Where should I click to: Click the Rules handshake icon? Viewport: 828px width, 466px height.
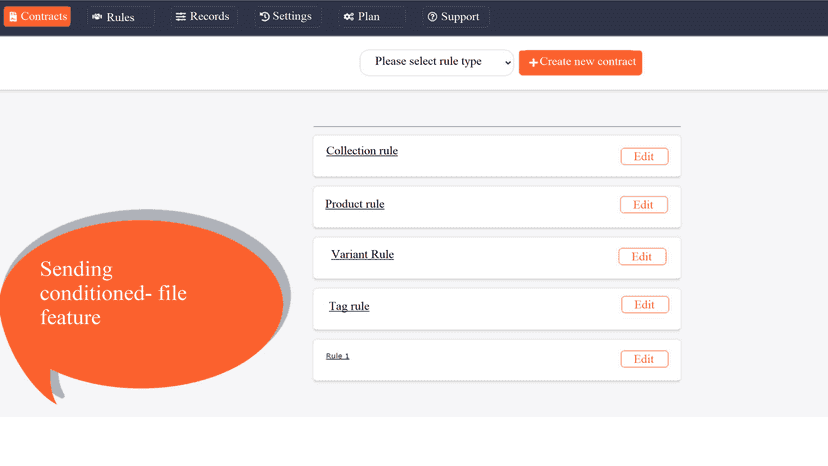point(97,17)
